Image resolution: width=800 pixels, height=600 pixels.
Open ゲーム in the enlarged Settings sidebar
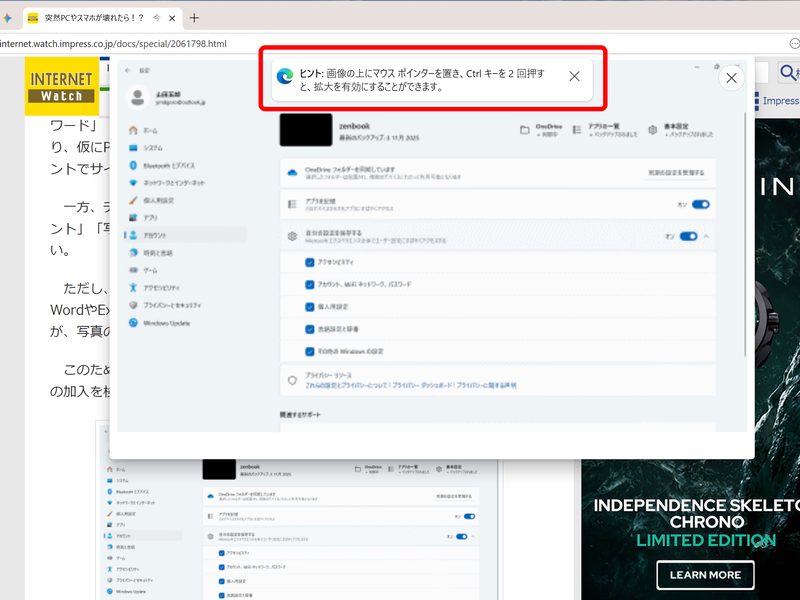click(x=143, y=270)
